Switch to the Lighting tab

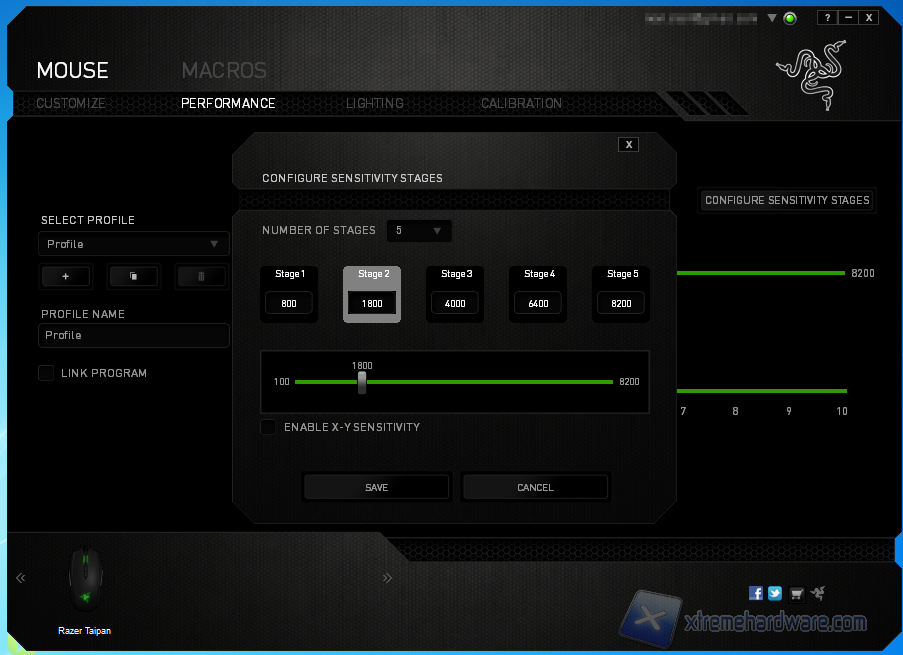point(375,103)
